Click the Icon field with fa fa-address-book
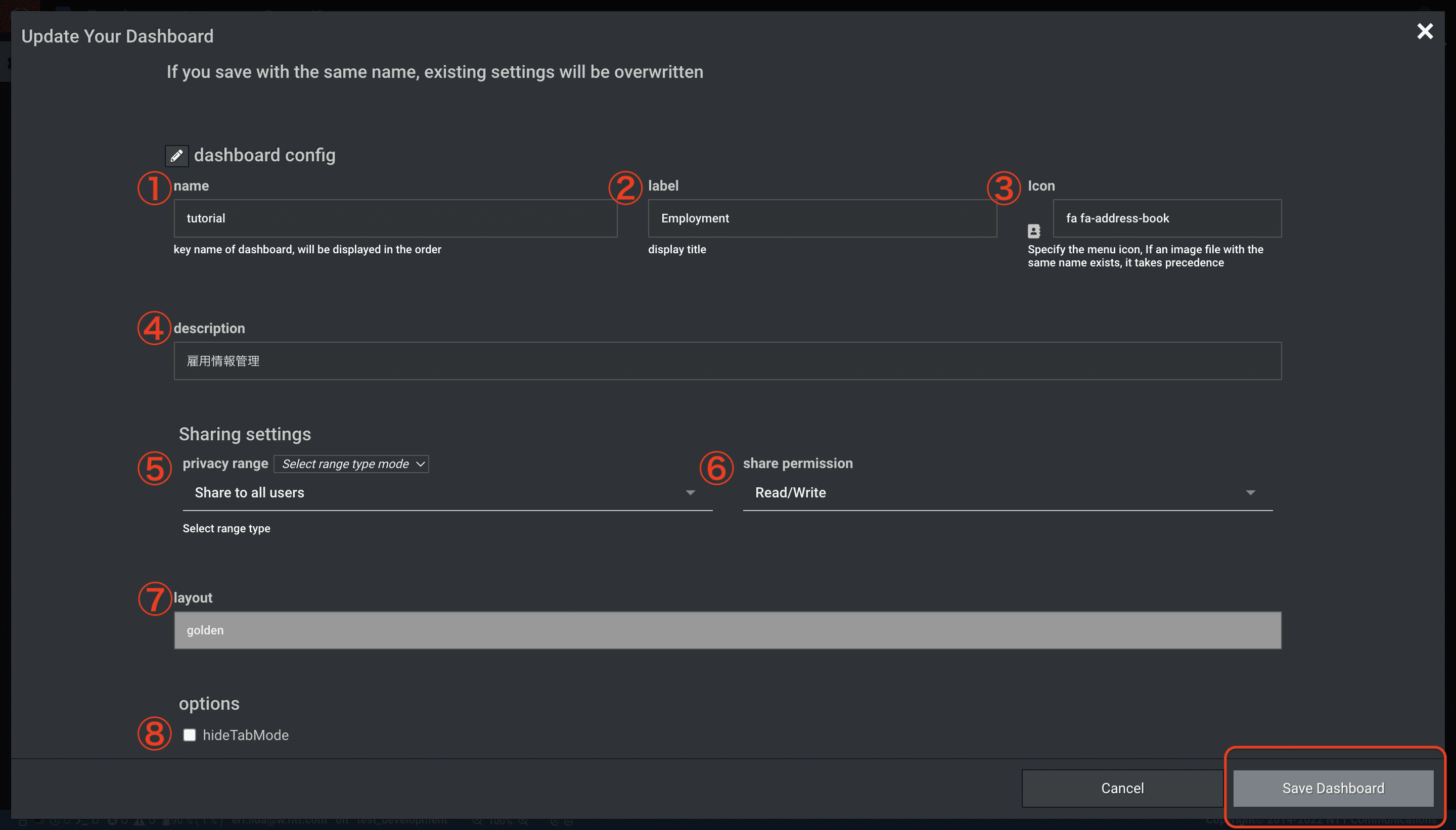Image resolution: width=1456 pixels, height=830 pixels. point(1167,218)
